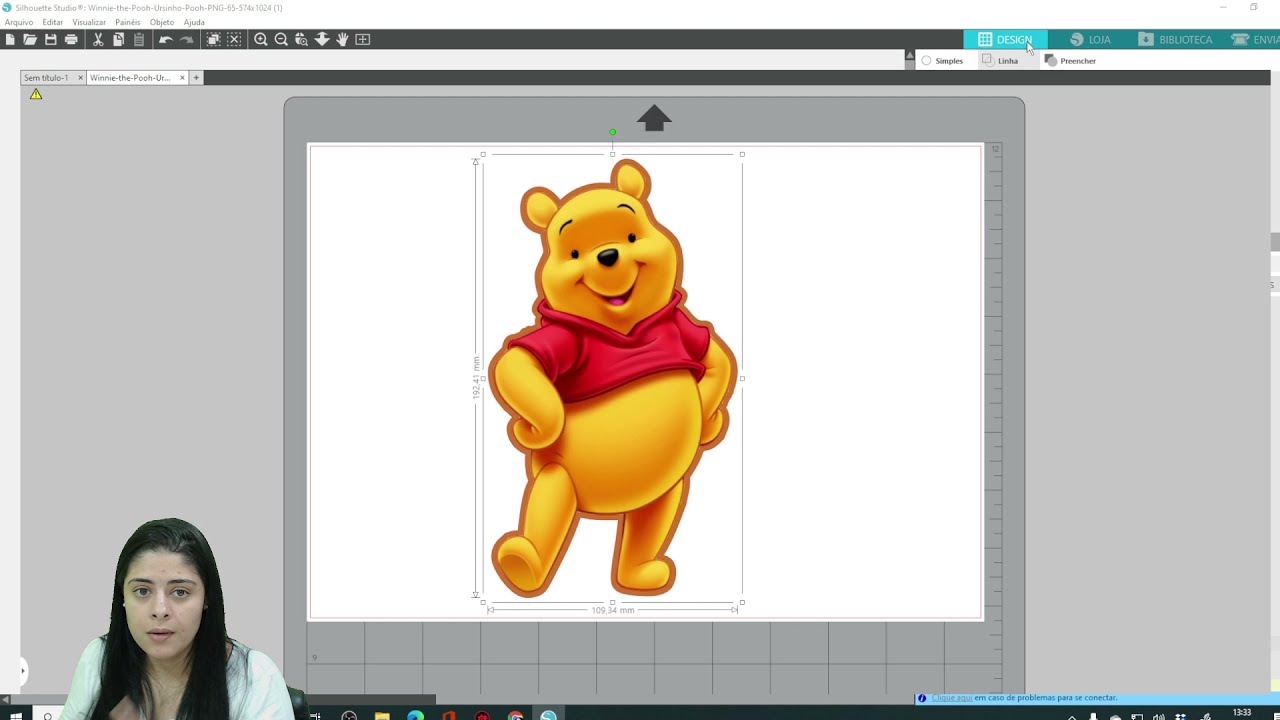1280x720 pixels.
Task: Open the BIBLIOTECA library tab
Action: coord(1175,39)
